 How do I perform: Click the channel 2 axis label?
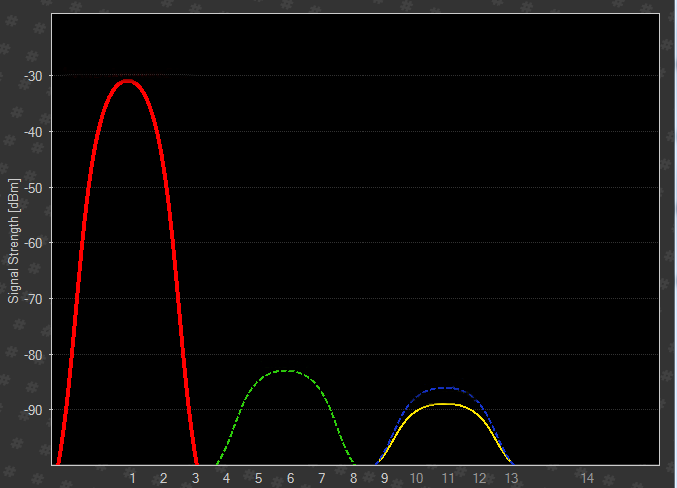pyautogui.click(x=164, y=478)
